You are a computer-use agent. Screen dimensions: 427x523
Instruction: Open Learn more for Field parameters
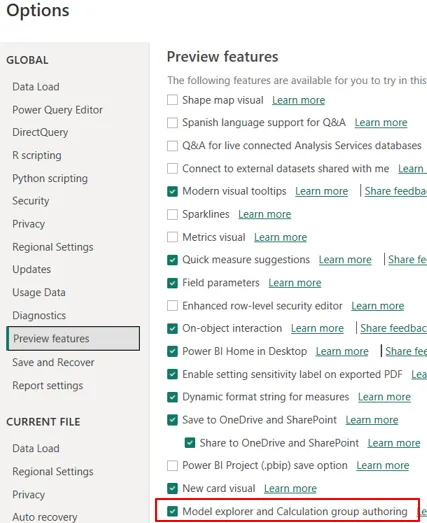pyautogui.click(x=295, y=283)
